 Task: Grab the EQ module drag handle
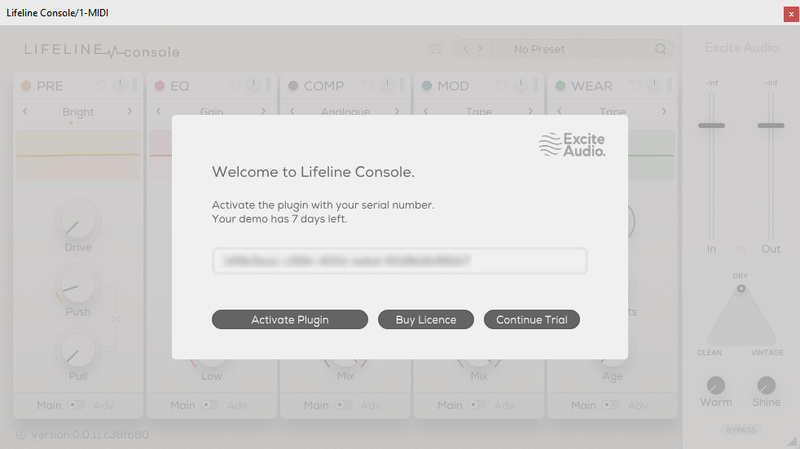(269, 85)
